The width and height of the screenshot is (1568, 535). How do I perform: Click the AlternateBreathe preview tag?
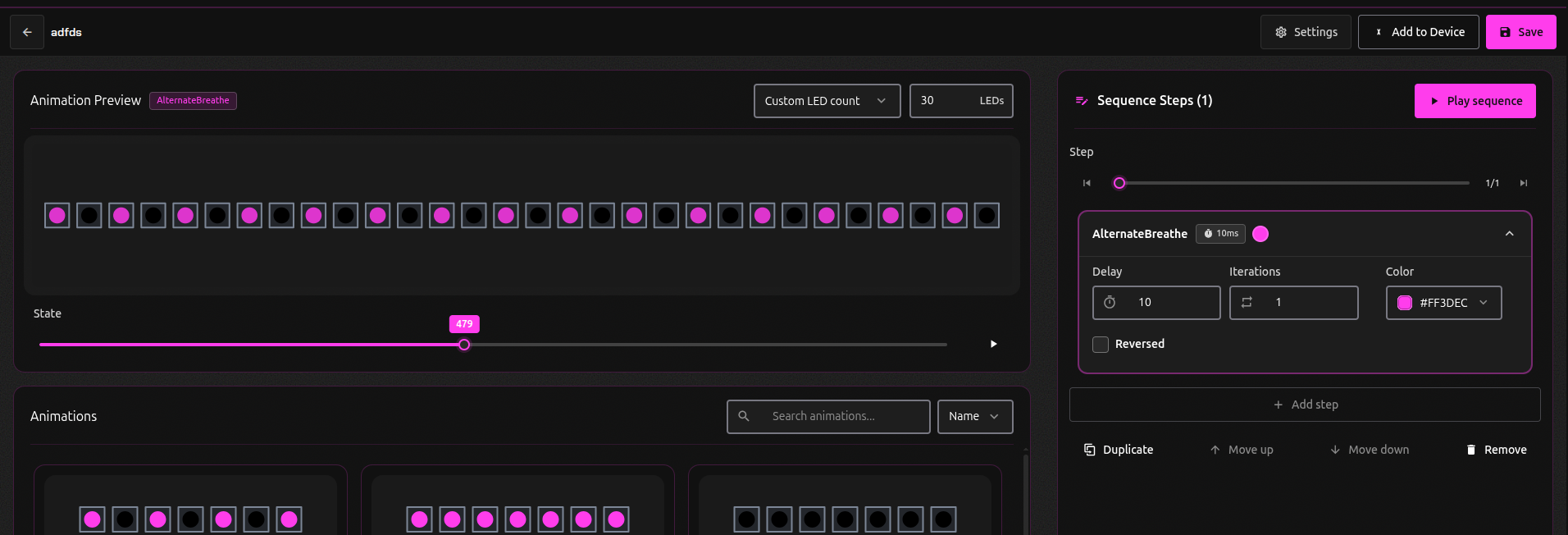pyautogui.click(x=193, y=100)
